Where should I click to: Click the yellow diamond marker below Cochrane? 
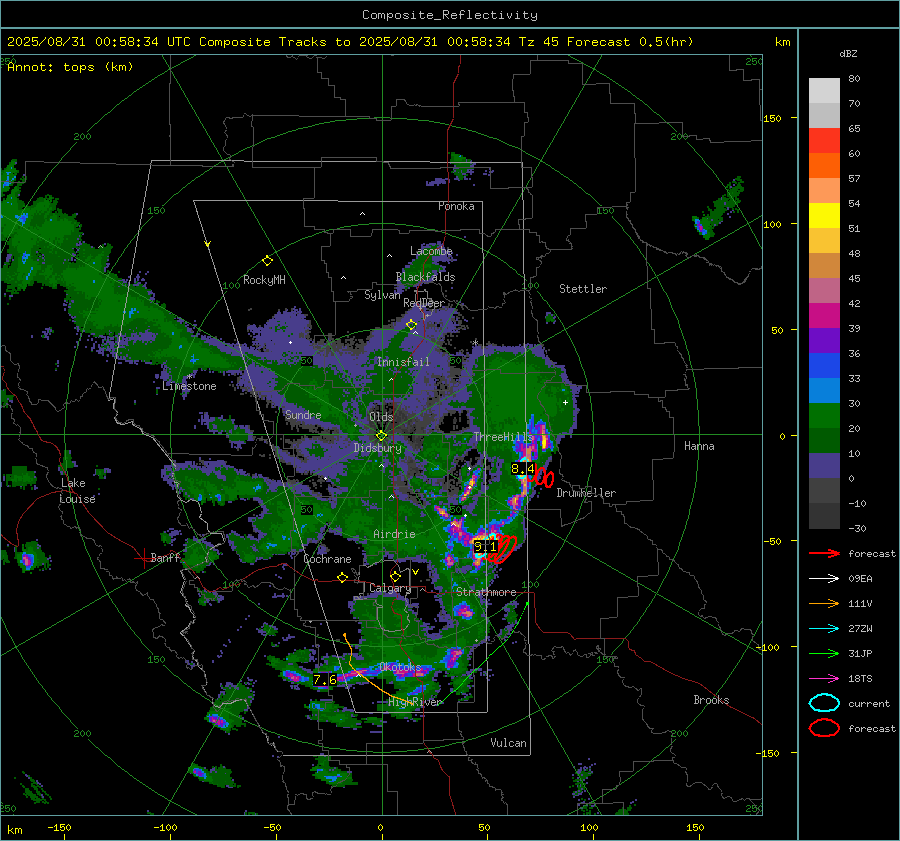tap(342, 578)
